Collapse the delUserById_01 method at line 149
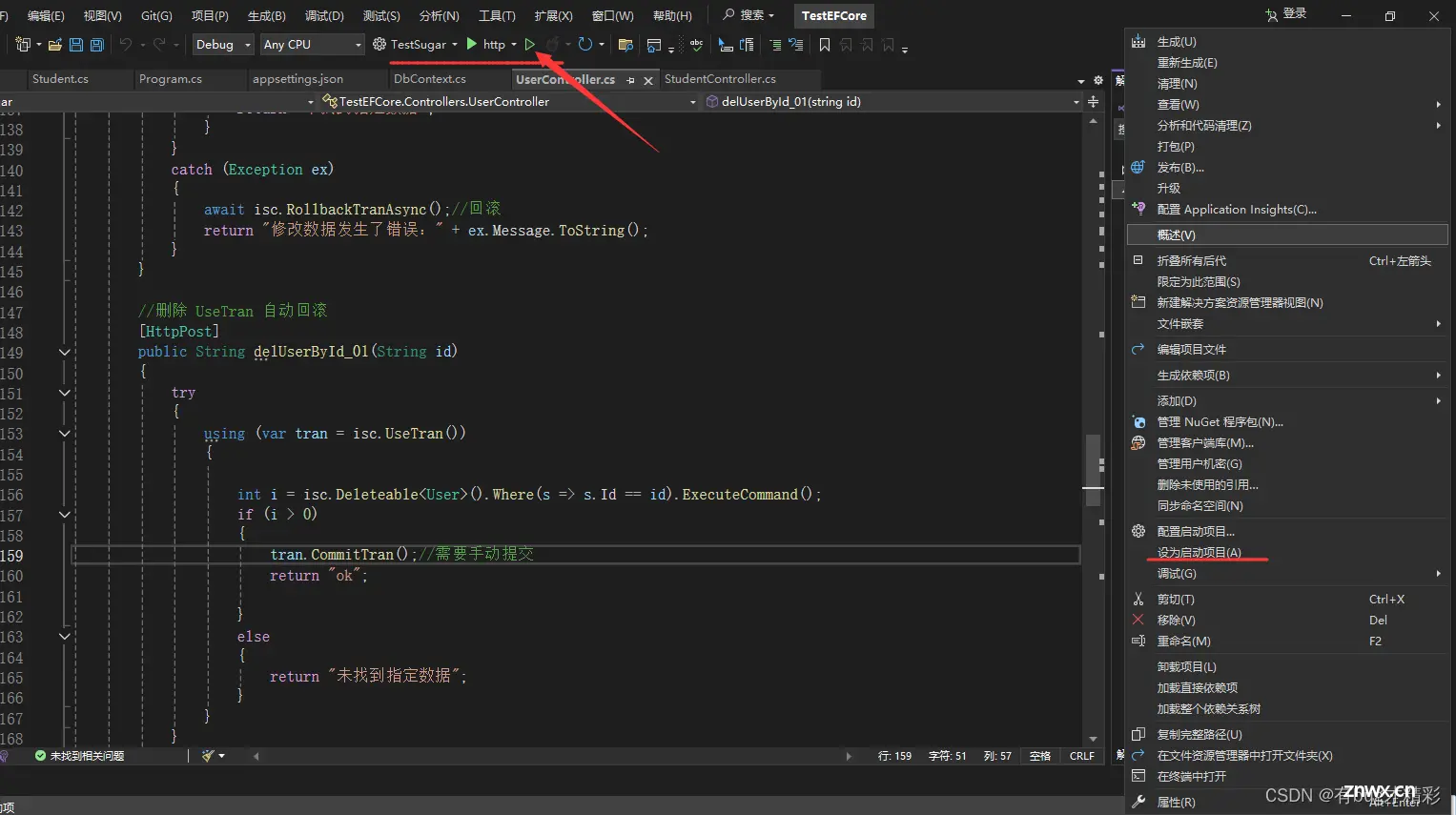The height and width of the screenshot is (815, 1456). click(65, 352)
